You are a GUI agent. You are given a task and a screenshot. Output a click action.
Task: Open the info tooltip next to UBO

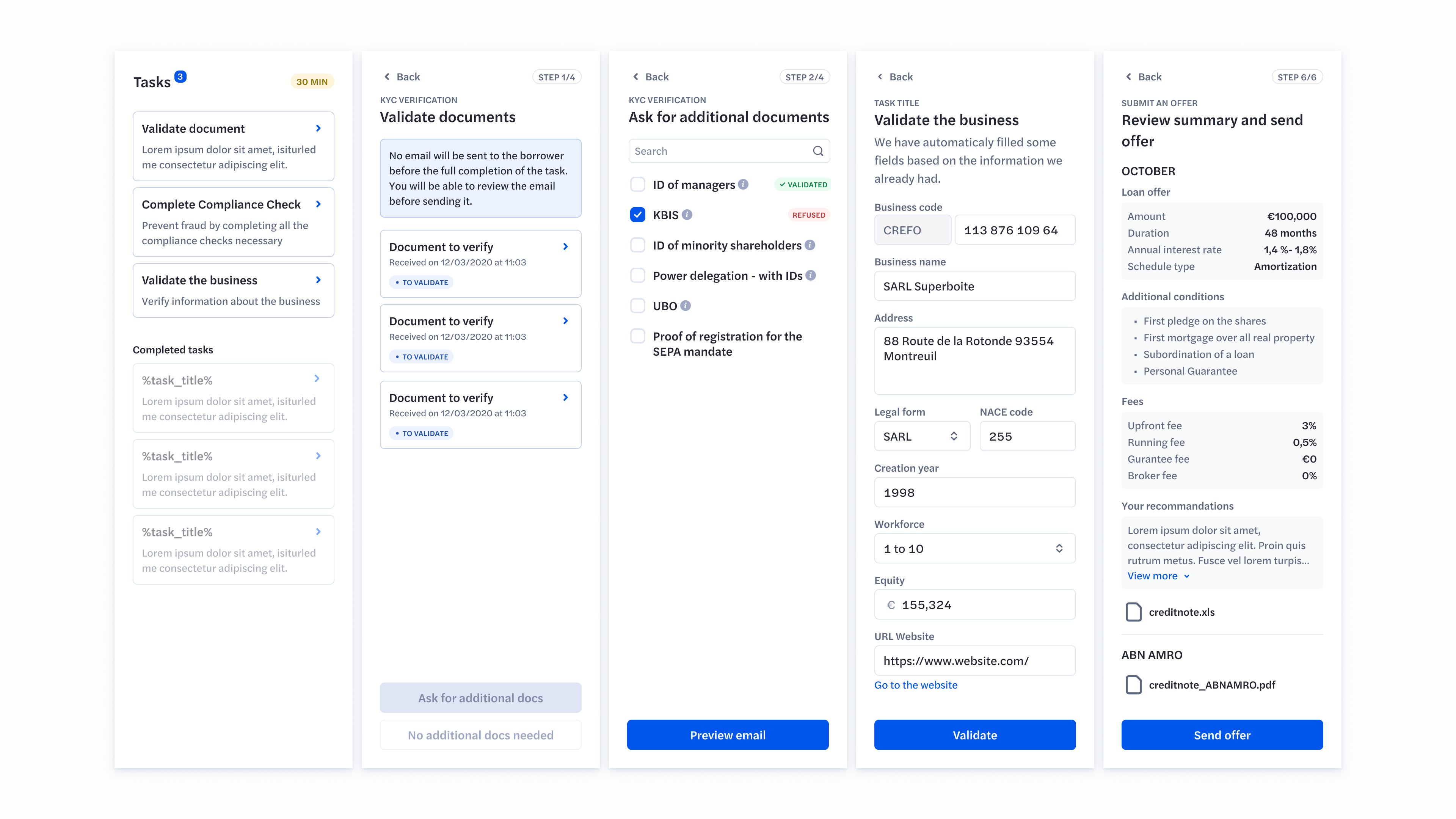point(686,306)
